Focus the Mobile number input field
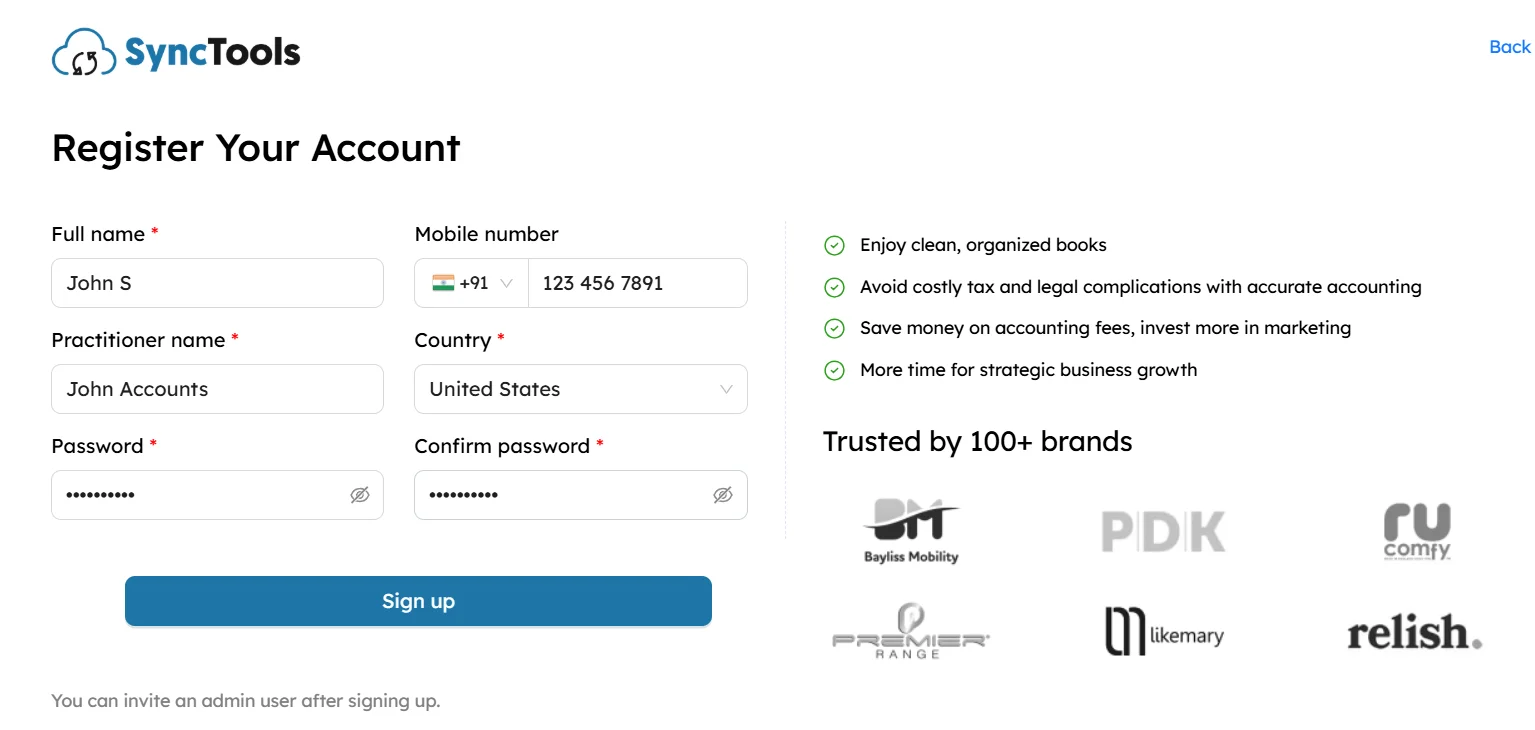 (637, 283)
